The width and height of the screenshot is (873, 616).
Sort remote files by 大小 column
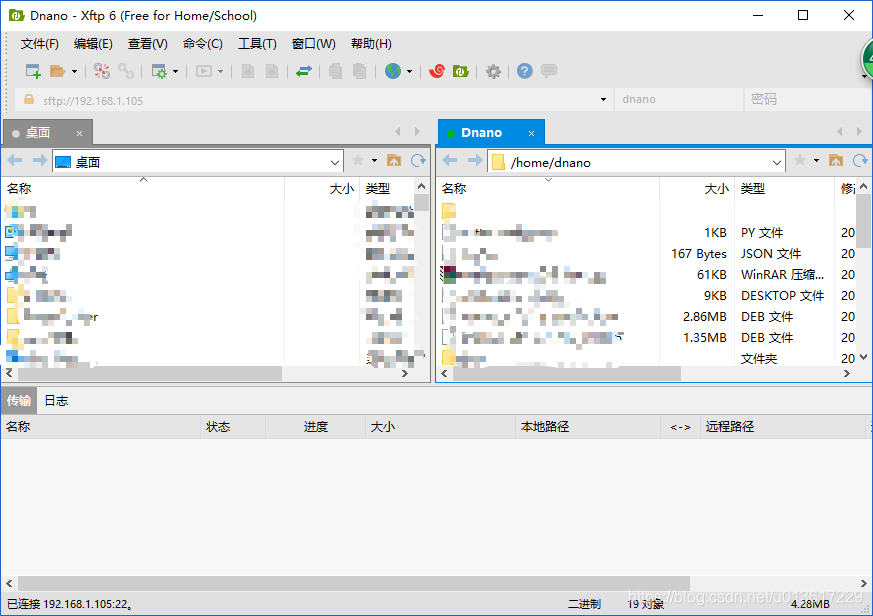(x=697, y=189)
